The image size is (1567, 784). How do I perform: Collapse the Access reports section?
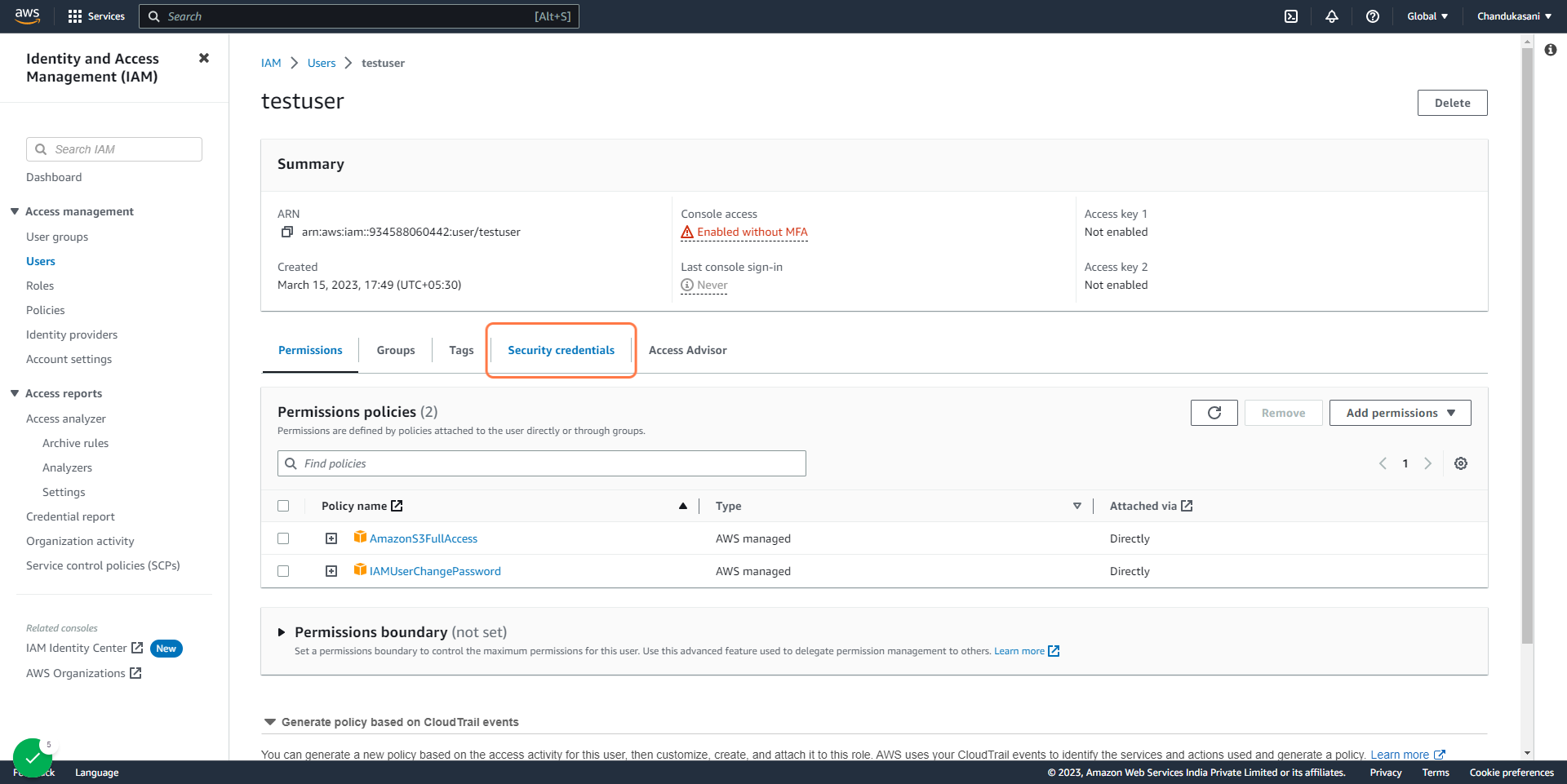pos(15,393)
